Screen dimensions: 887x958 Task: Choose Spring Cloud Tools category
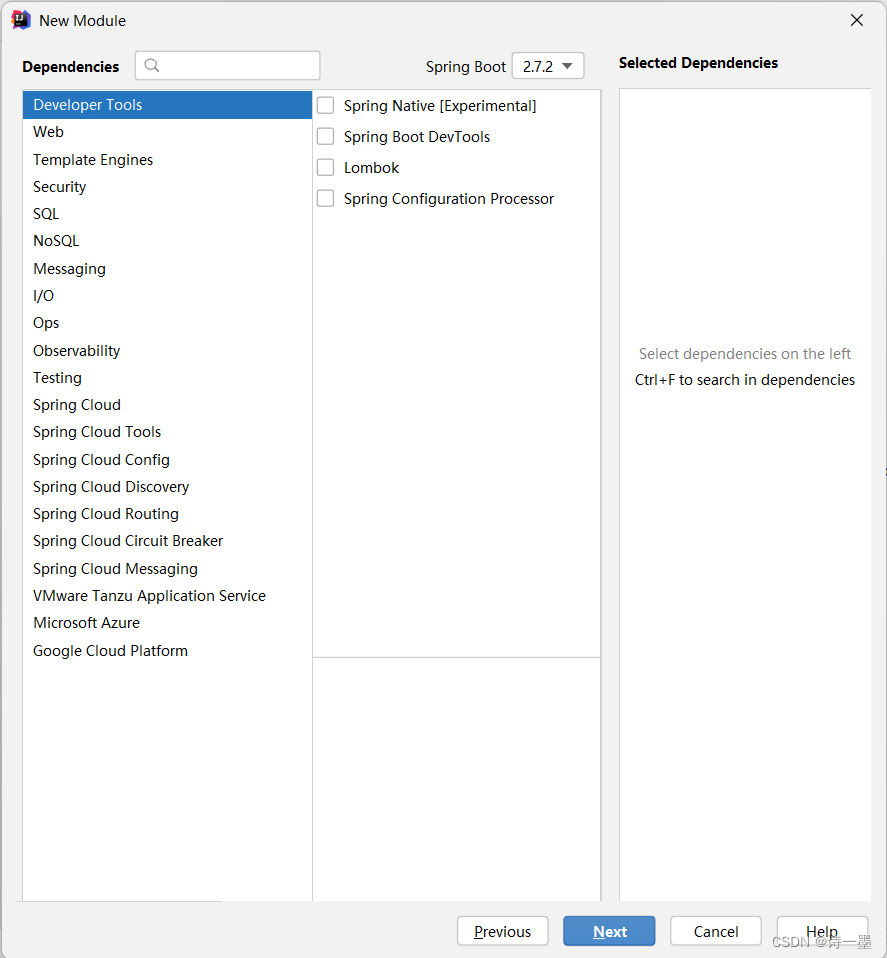pyautogui.click(x=167, y=432)
